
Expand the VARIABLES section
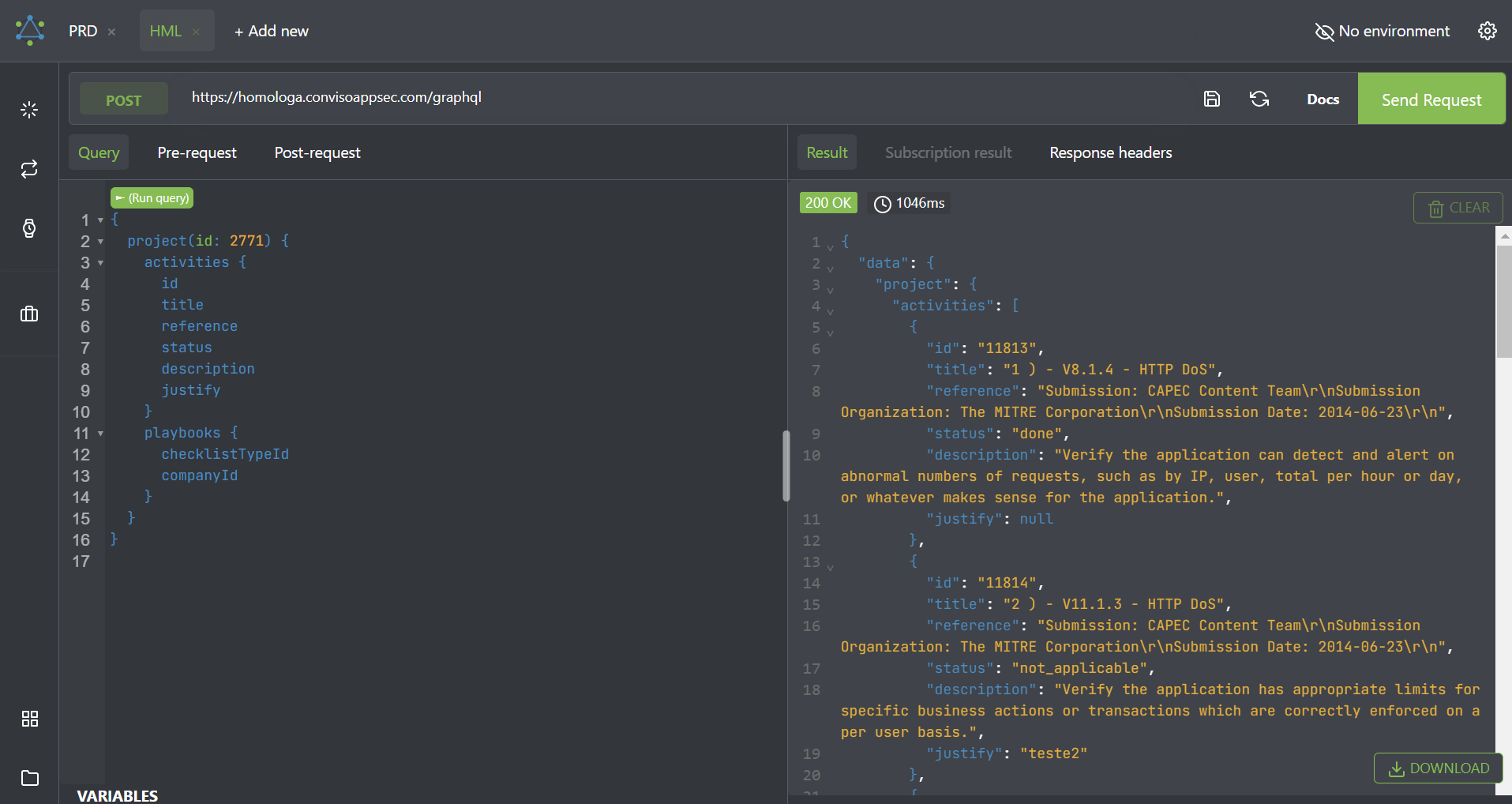pyautogui.click(x=118, y=795)
